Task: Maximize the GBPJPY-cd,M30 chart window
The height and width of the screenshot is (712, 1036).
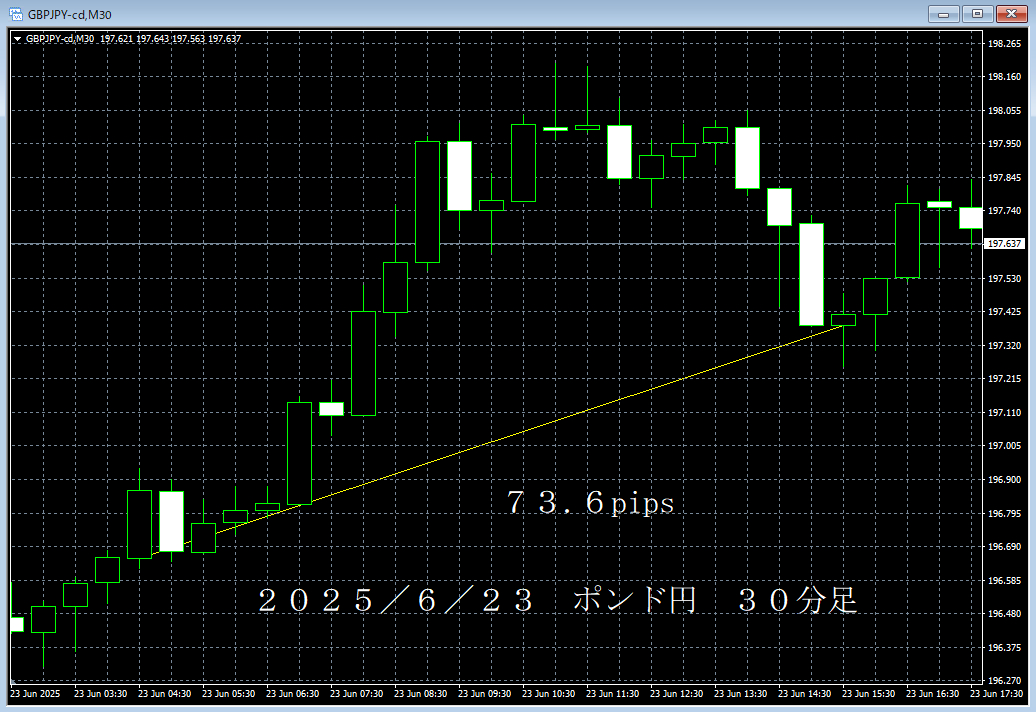Action: pos(977,13)
